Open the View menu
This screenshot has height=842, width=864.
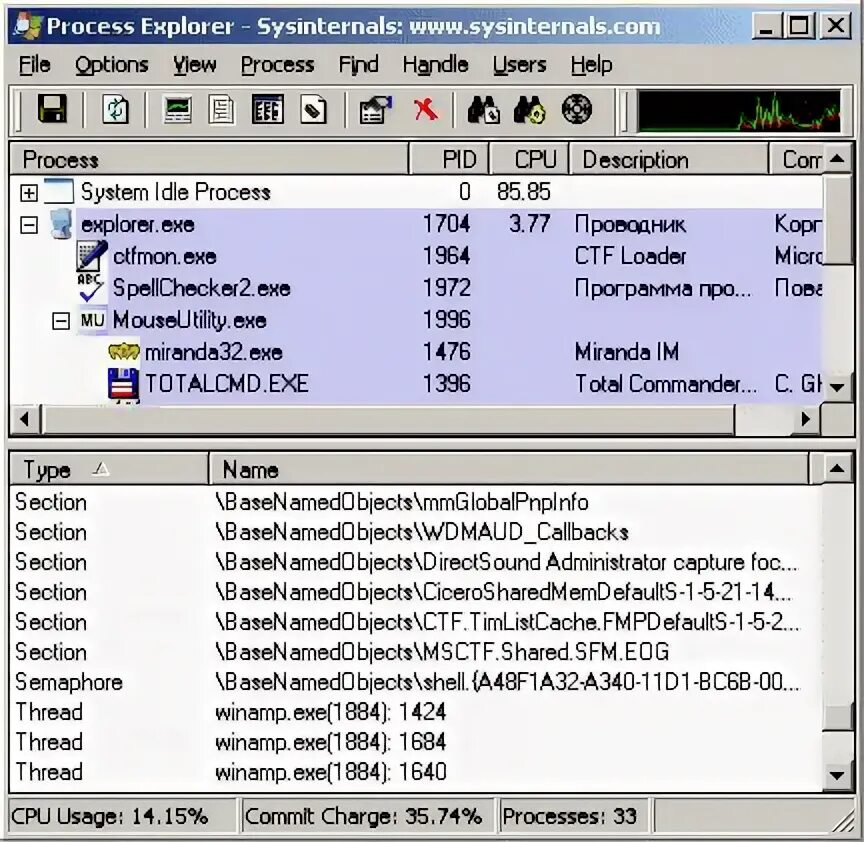click(195, 65)
